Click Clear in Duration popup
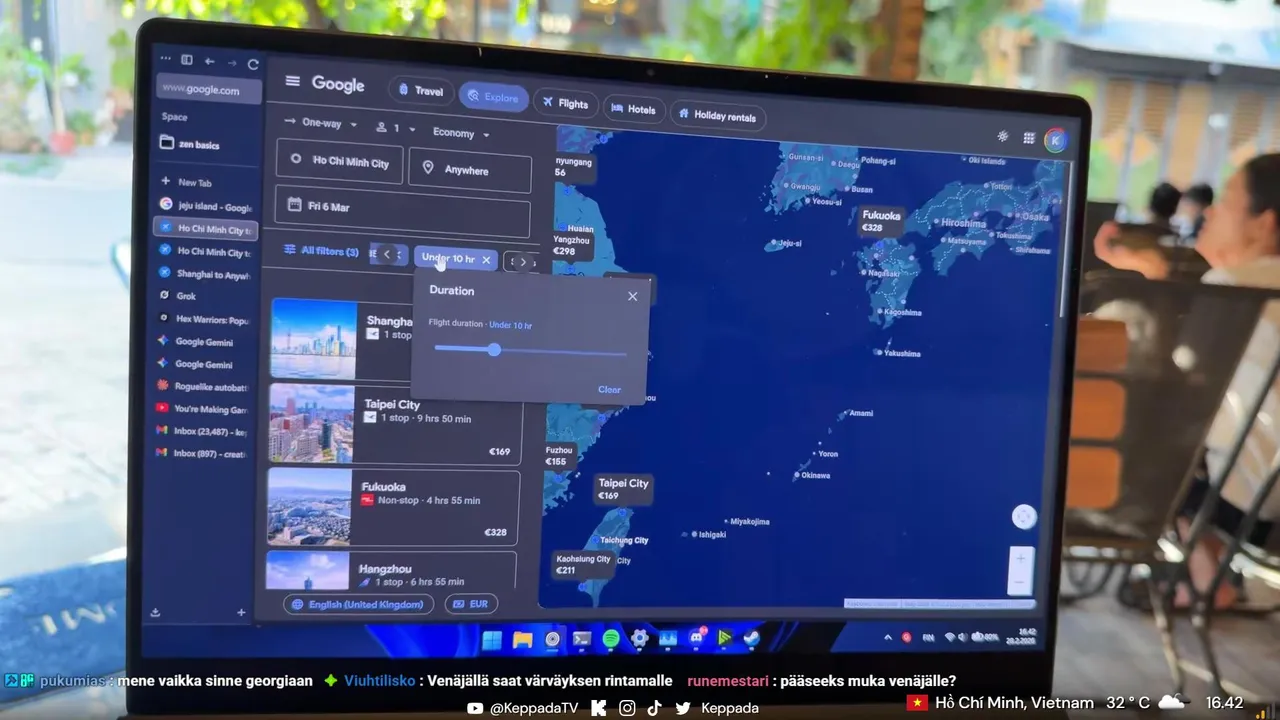This screenshot has height=720, width=1280. click(x=609, y=390)
